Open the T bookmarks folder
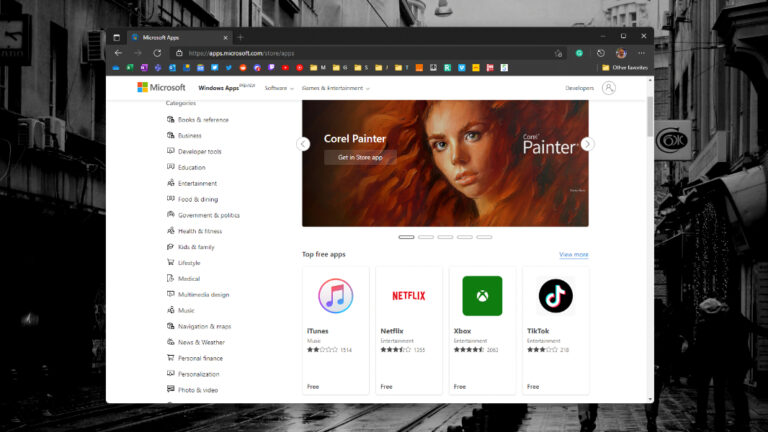The image size is (768, 432). (402, 68)
